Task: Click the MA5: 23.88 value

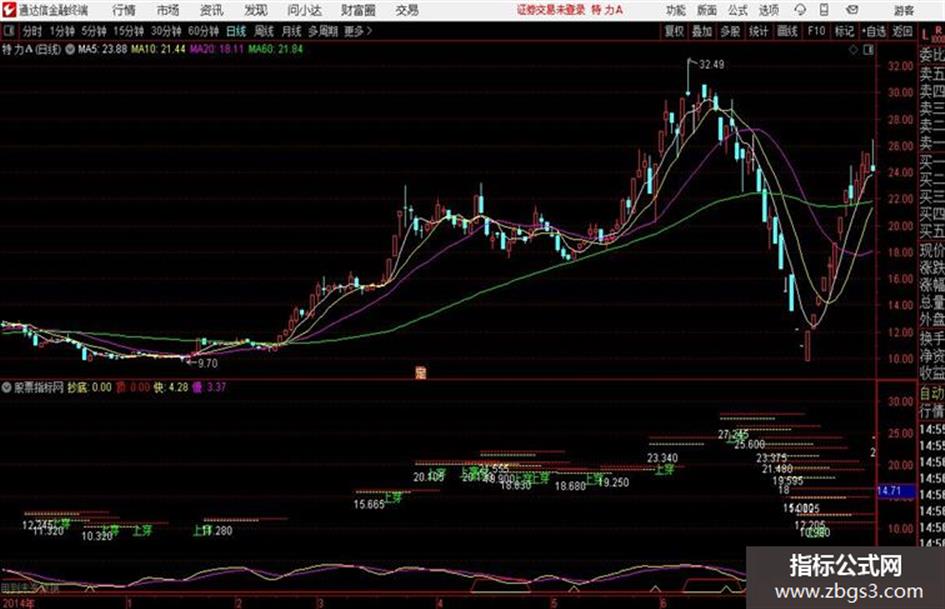Action: pos(102,49)
